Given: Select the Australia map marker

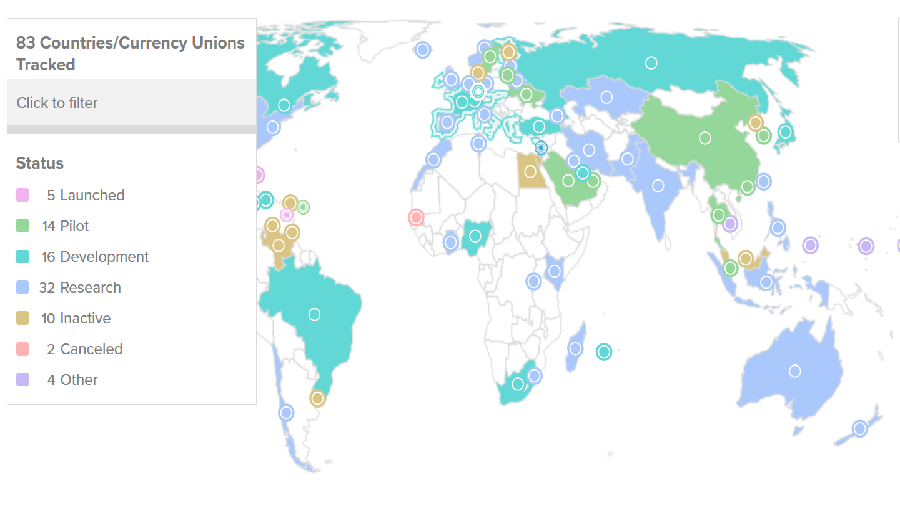Looking at the screenshot, I should click(x=795, y=371).
